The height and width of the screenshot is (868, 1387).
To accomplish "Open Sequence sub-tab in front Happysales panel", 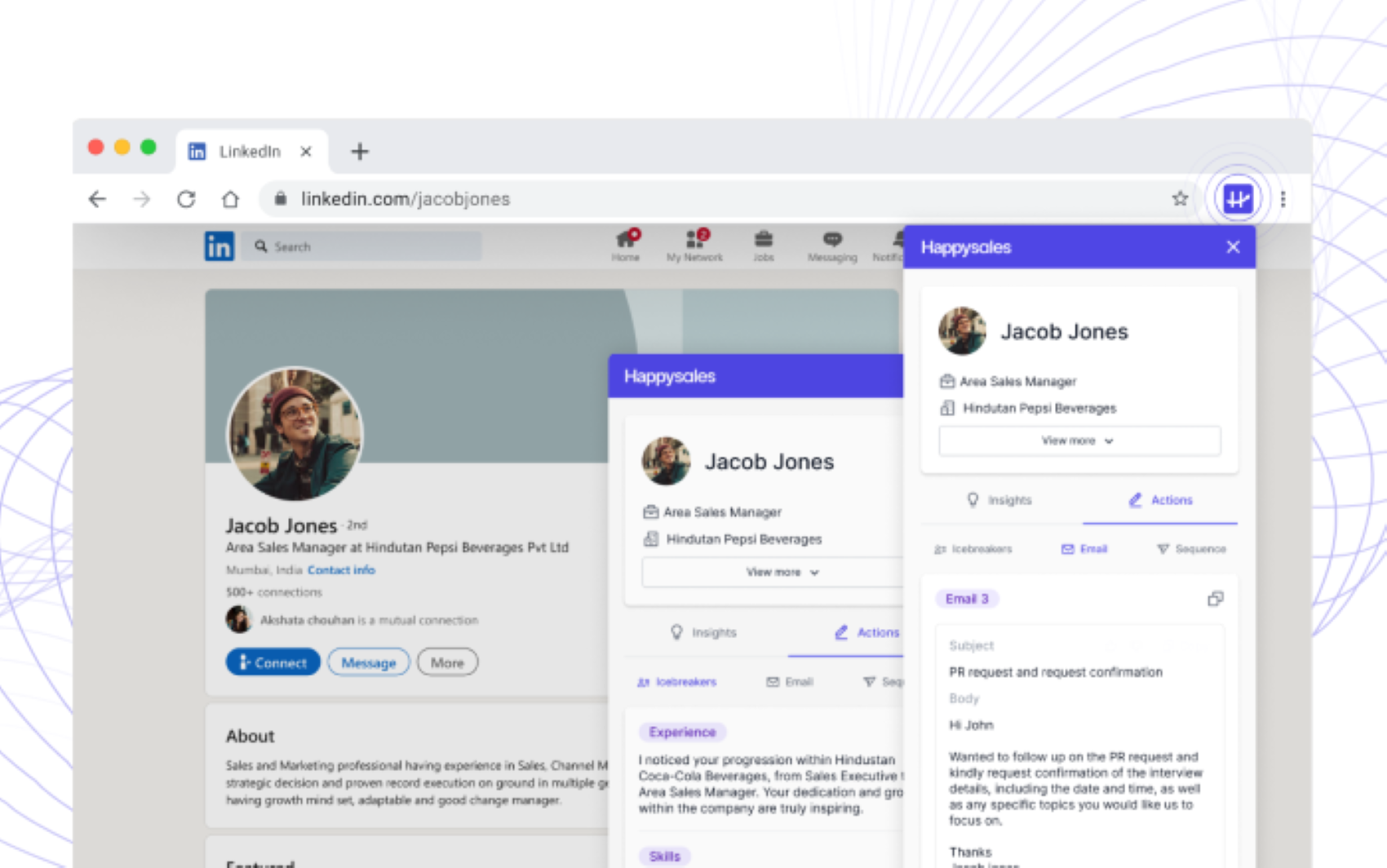I will point(1191,549).
